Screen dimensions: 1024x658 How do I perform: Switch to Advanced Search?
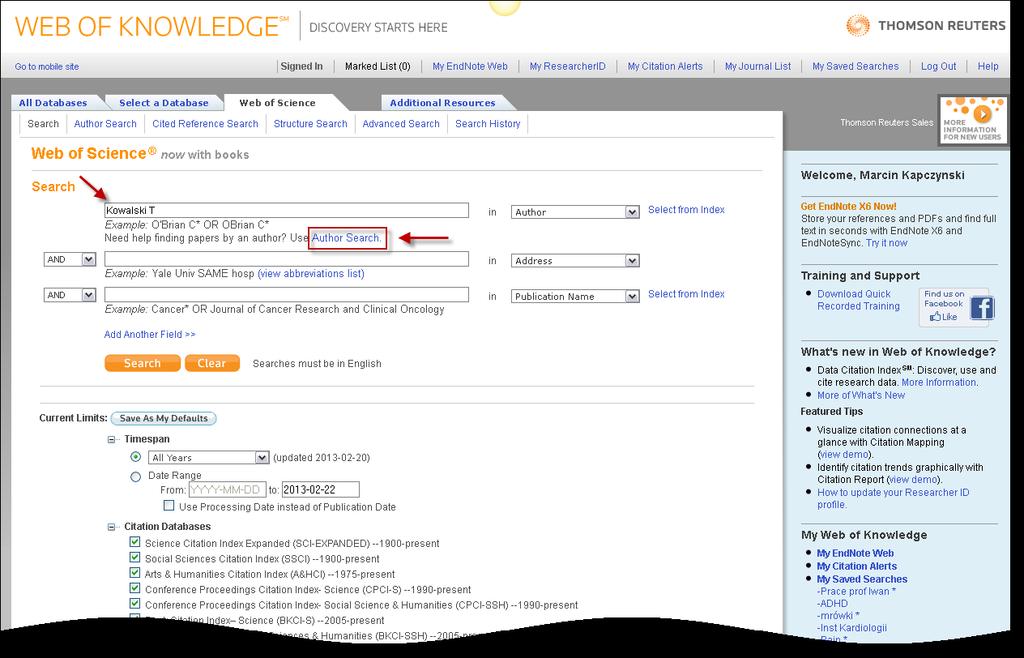click(x=401, y=123)
